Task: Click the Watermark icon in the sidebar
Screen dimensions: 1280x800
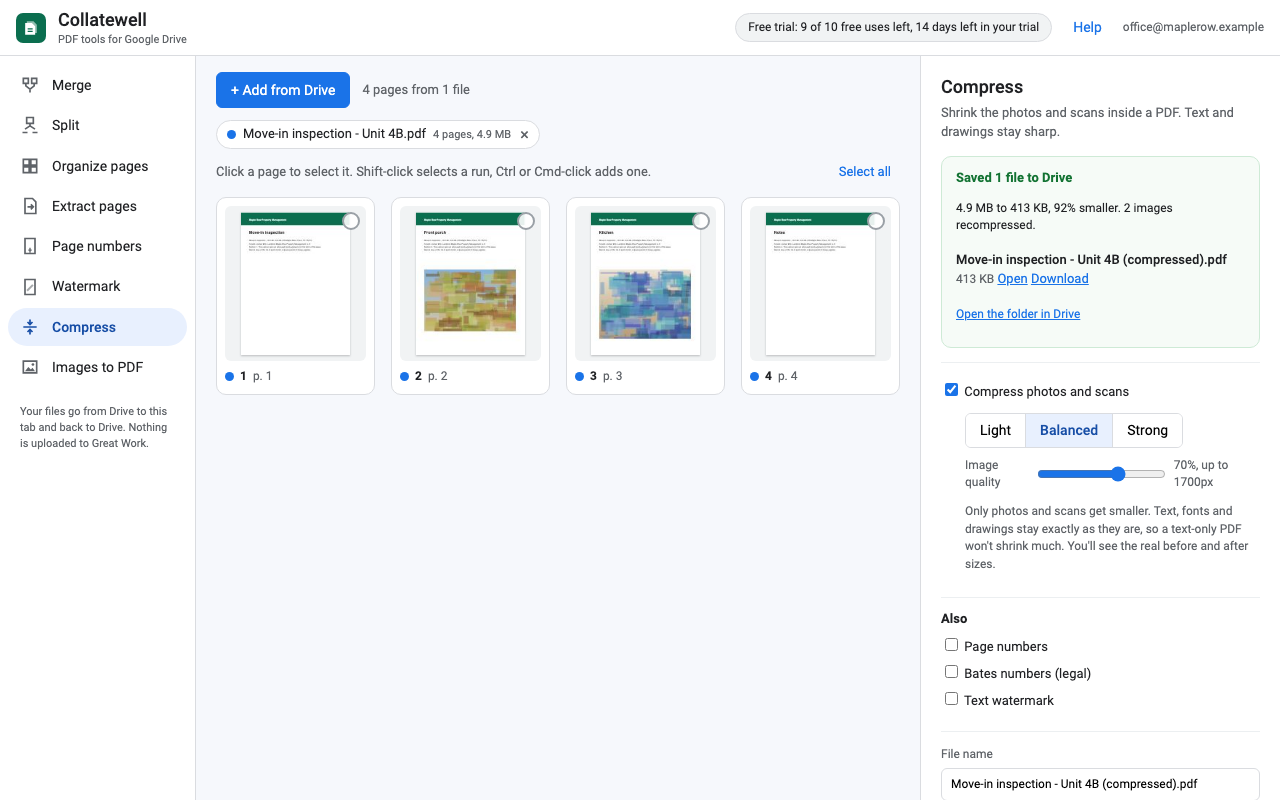Action: point(30,286)
